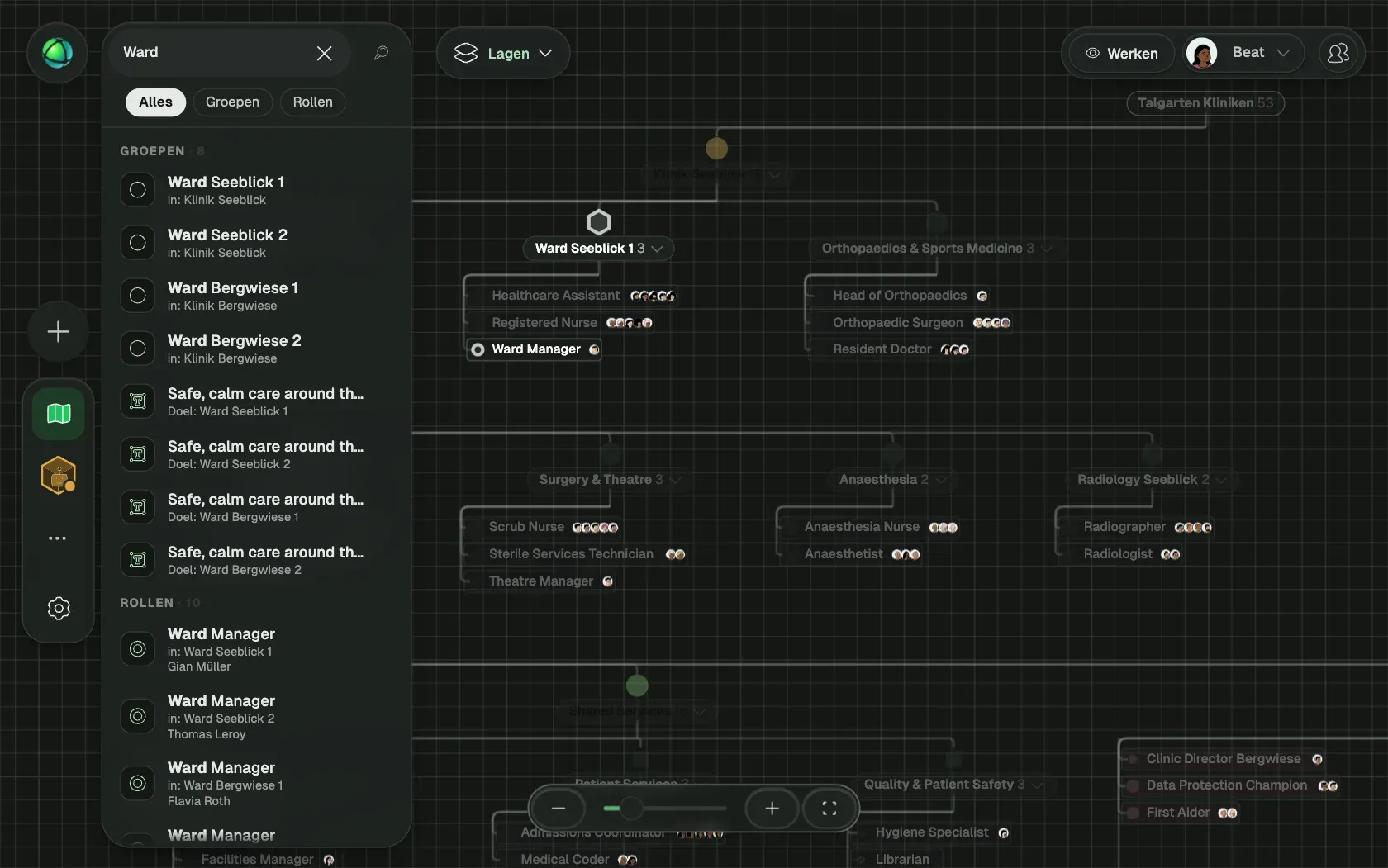Open goal result for Ward Bergwiese 2
Screen dimensions: 1388x868
[x=256, y=560]
